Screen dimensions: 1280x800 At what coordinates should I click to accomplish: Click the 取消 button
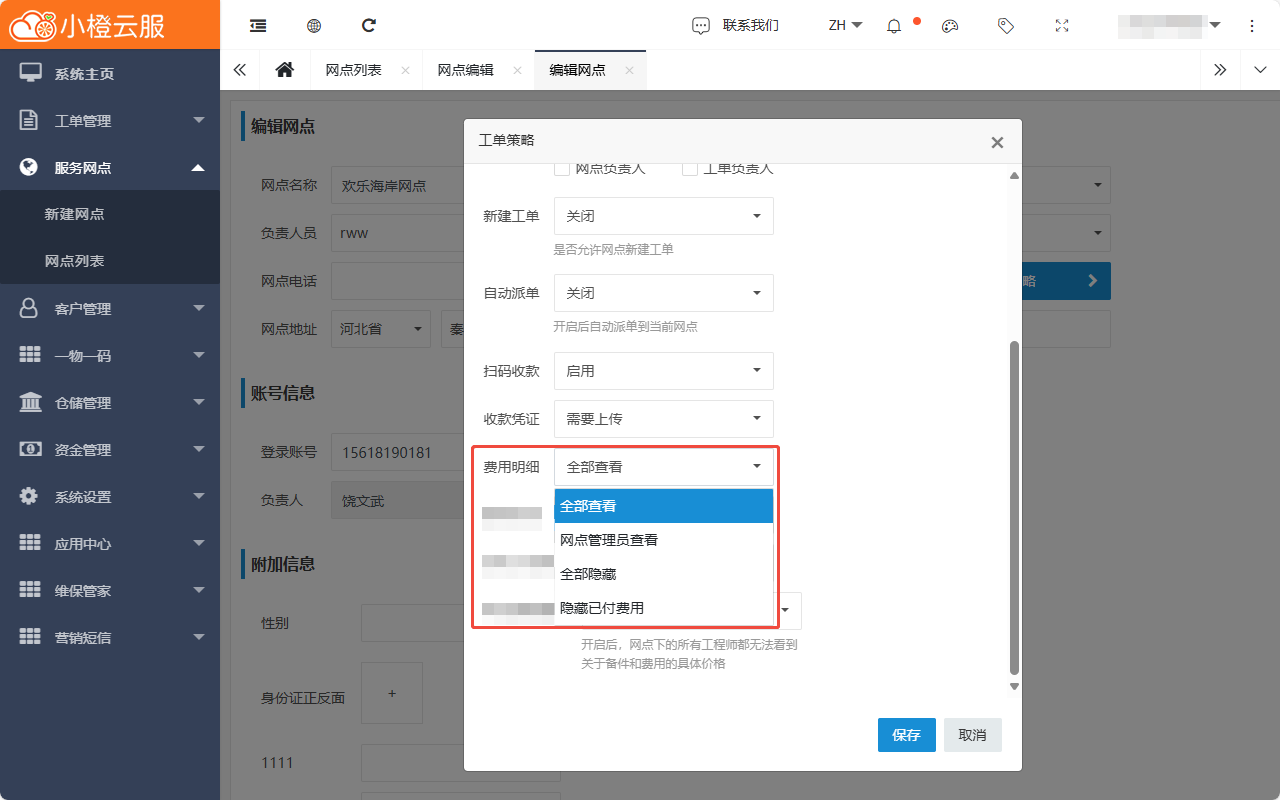[x=972, y=735]
